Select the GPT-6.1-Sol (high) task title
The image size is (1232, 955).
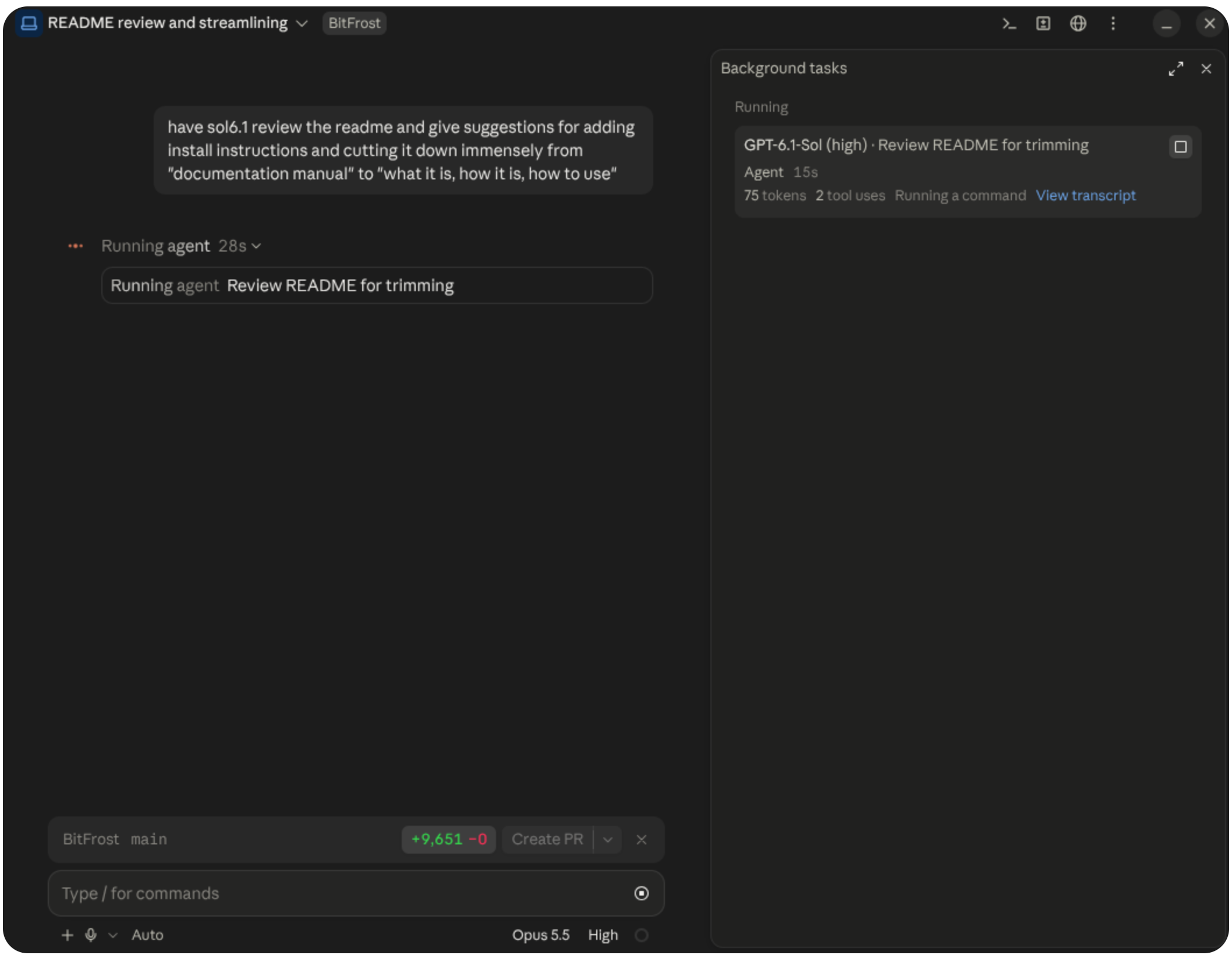(x=916, y=145)
